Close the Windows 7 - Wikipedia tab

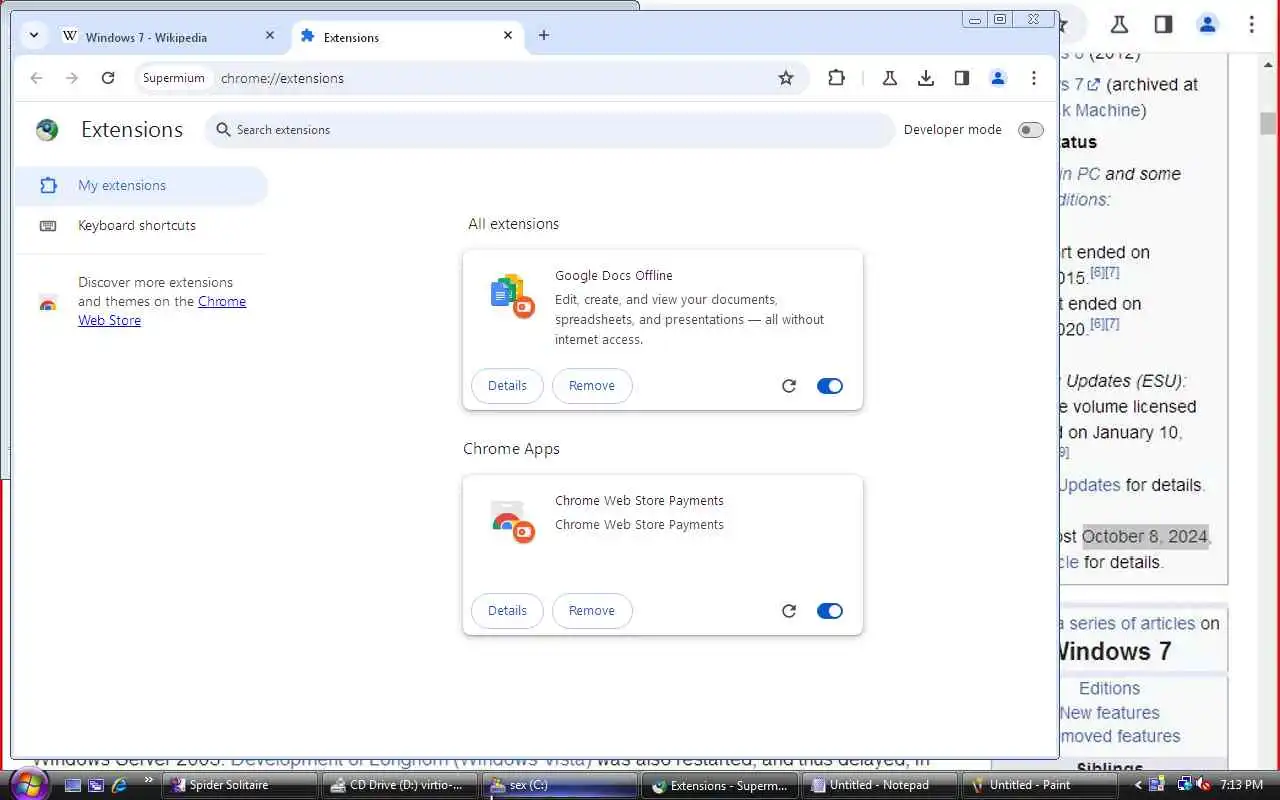pyautogui.click(x=270, y=35)
